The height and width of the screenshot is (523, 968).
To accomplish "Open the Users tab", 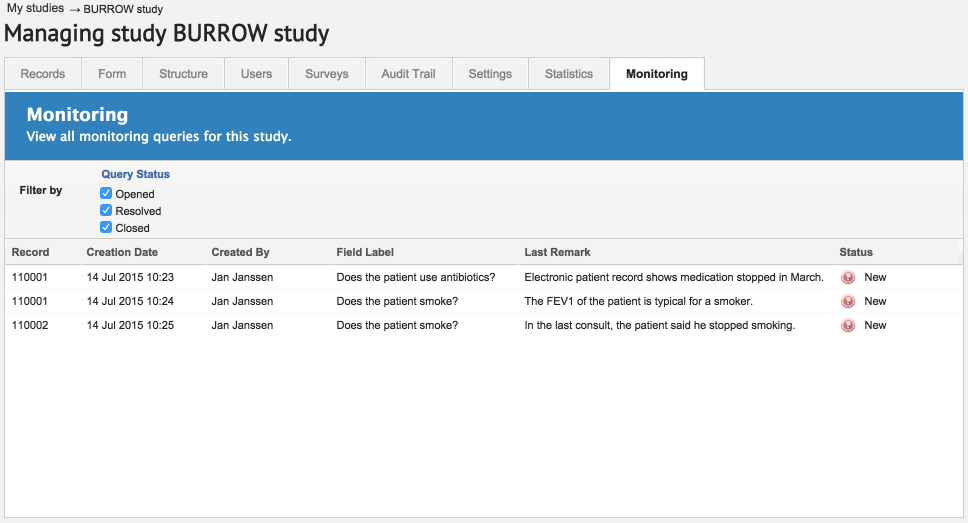I will tap(256, 74).
